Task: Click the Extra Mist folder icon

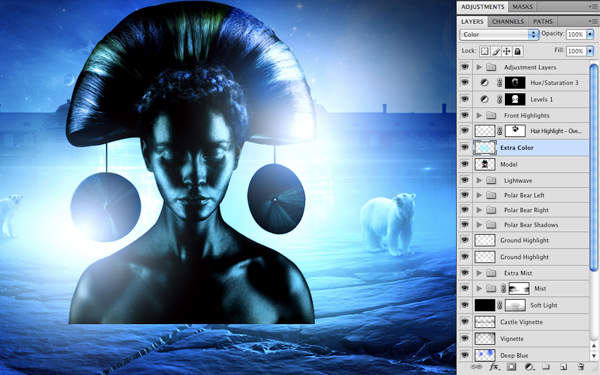Action: 491,273
